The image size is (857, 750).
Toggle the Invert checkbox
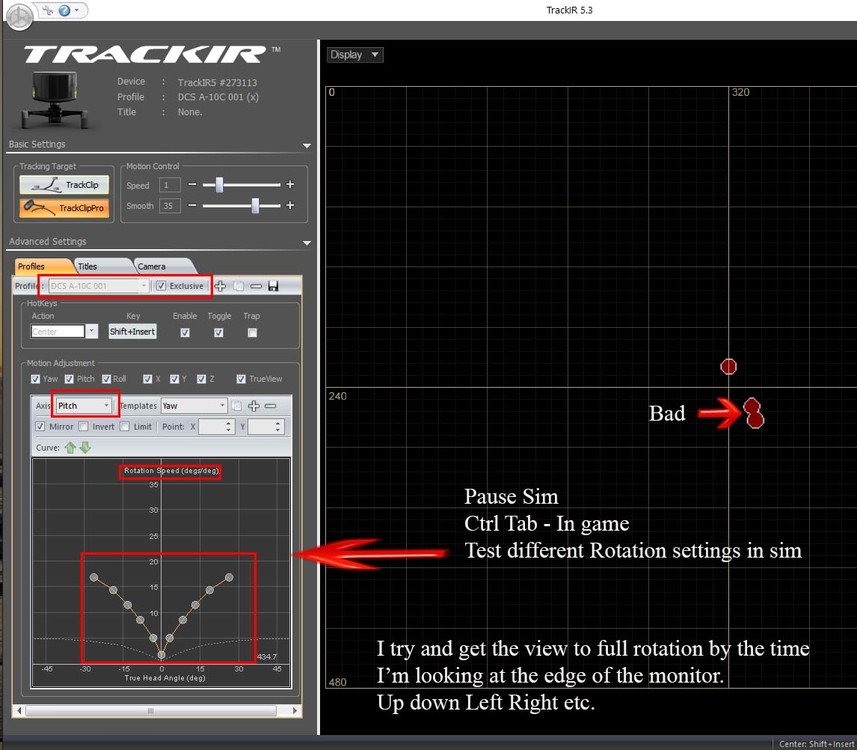(83, 426)
